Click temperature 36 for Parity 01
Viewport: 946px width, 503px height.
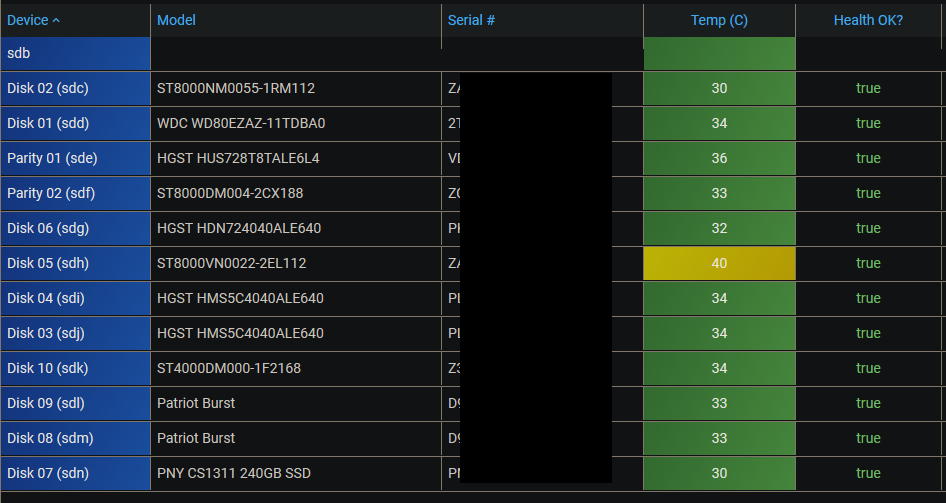coord(719,158)
